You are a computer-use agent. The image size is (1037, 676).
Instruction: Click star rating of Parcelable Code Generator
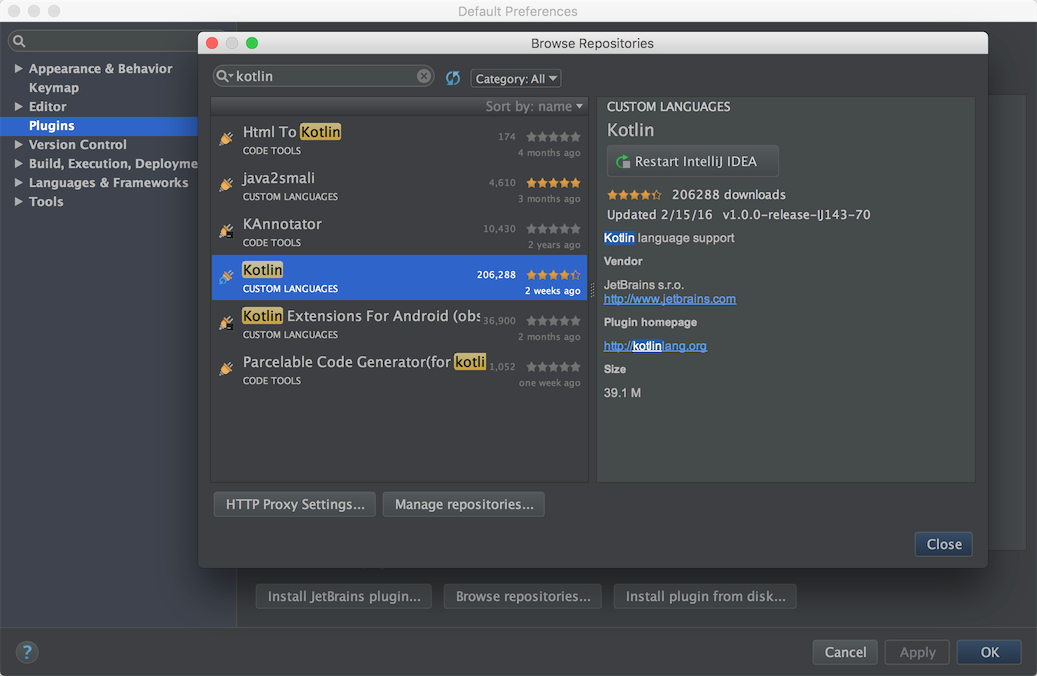(x=554, y=366)
